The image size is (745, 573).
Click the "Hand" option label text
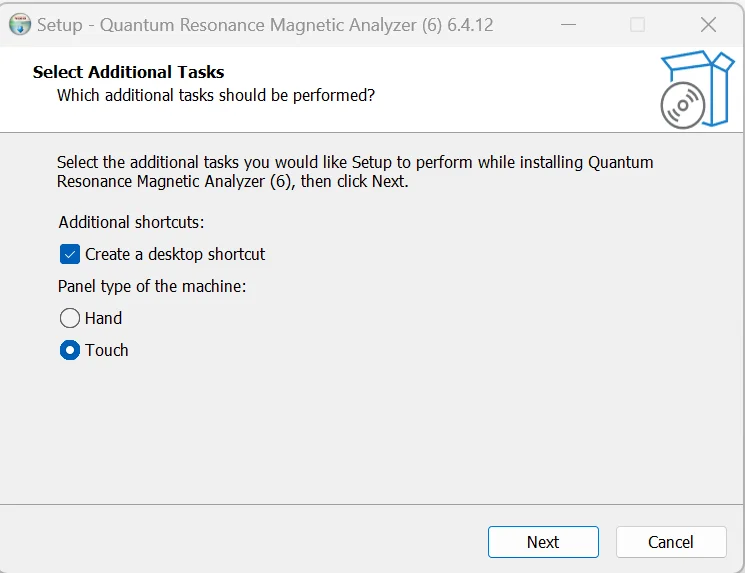(x=103, y=318)
